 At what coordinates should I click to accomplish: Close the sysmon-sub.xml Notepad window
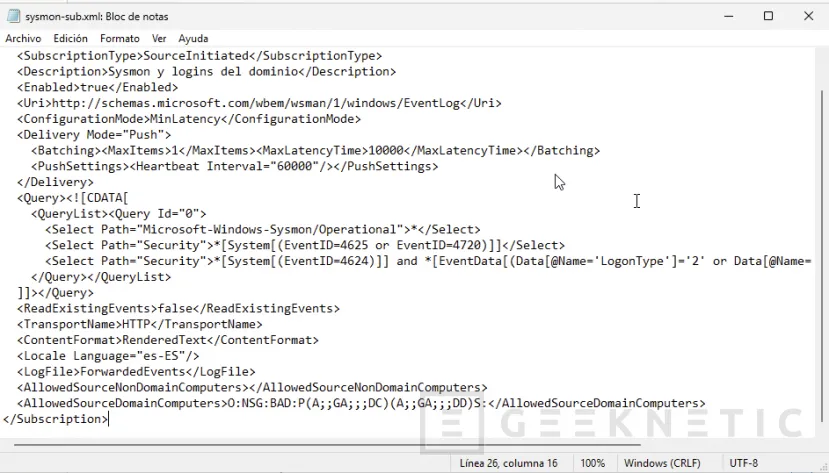point(808,16)
